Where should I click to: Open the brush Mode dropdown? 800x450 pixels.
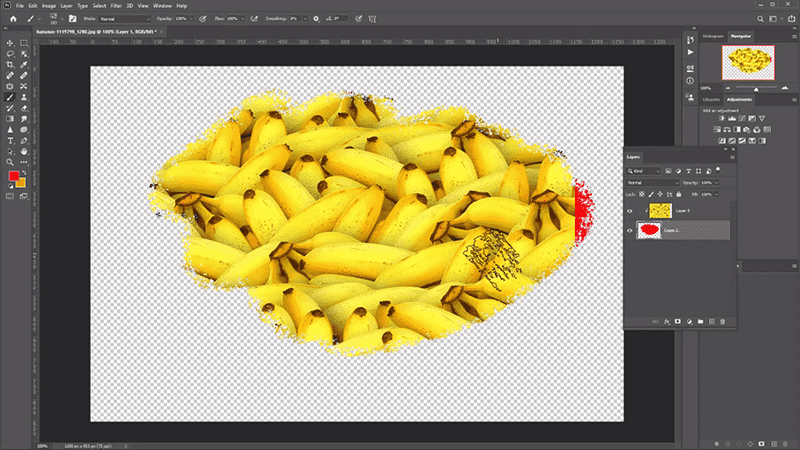[x=125, y=19]
